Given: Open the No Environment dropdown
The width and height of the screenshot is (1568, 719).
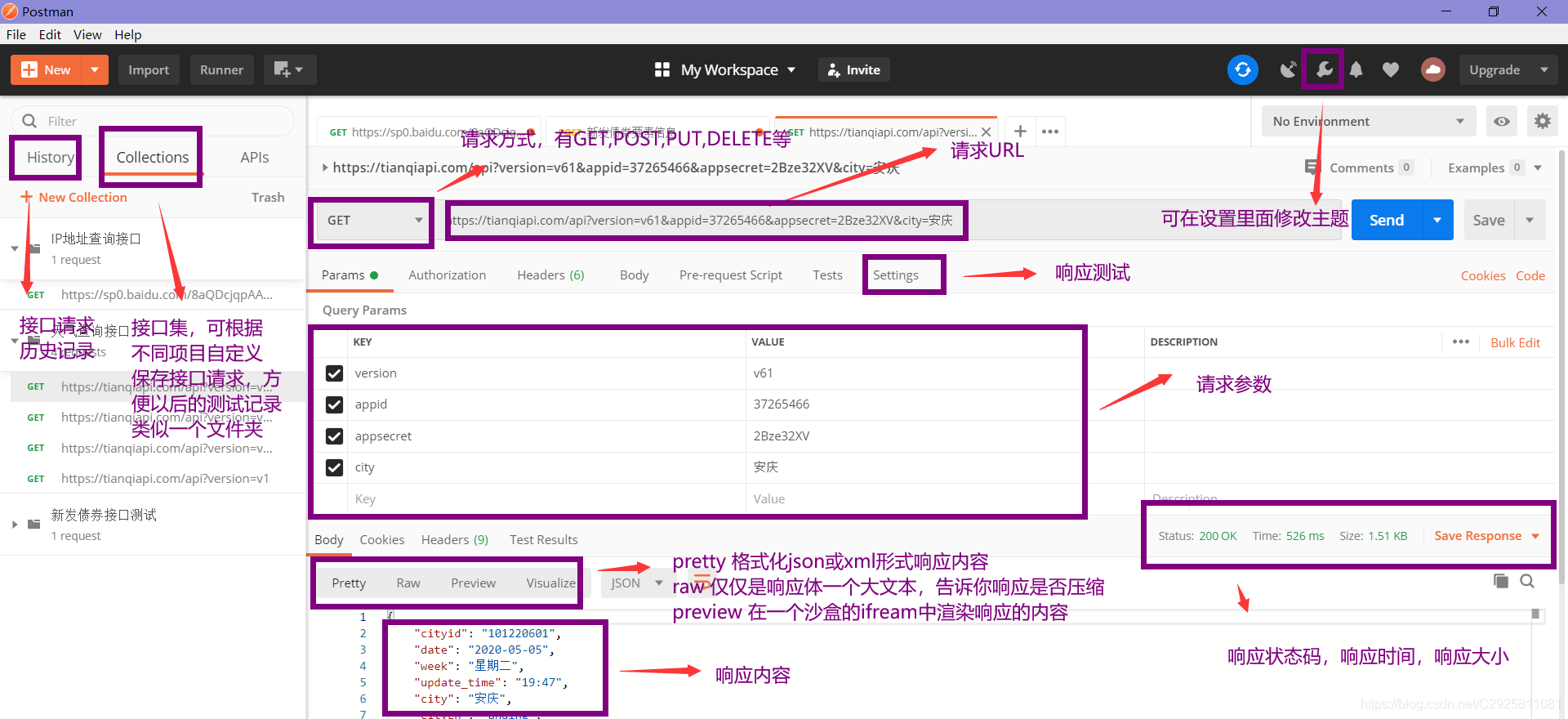Looking at the screenshot, I should pos(1369,121).
